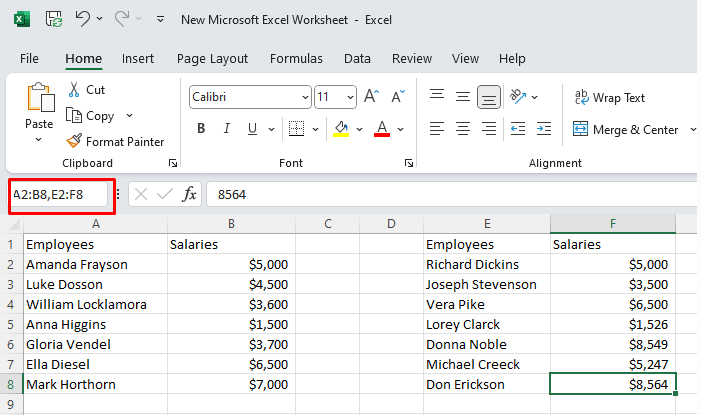Open the File menu
The image size is (701, 415).
pyautogui.click(x=29, y=59)
